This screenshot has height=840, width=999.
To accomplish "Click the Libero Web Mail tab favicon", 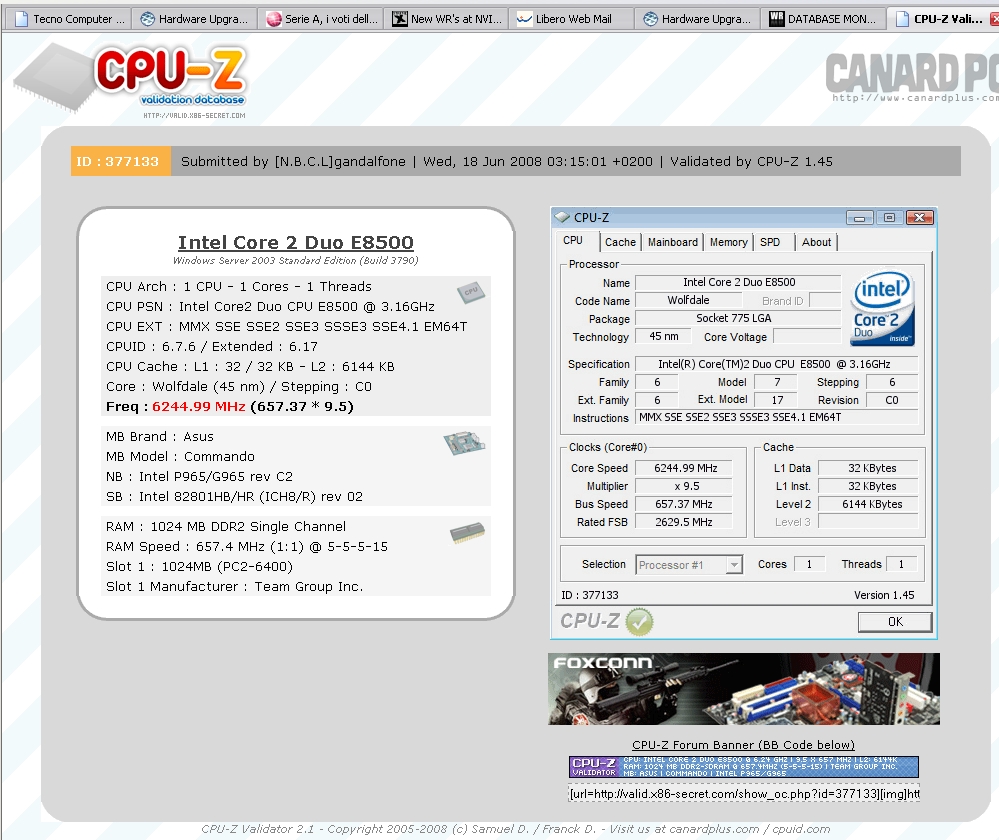I will click(x=524, y=19).
